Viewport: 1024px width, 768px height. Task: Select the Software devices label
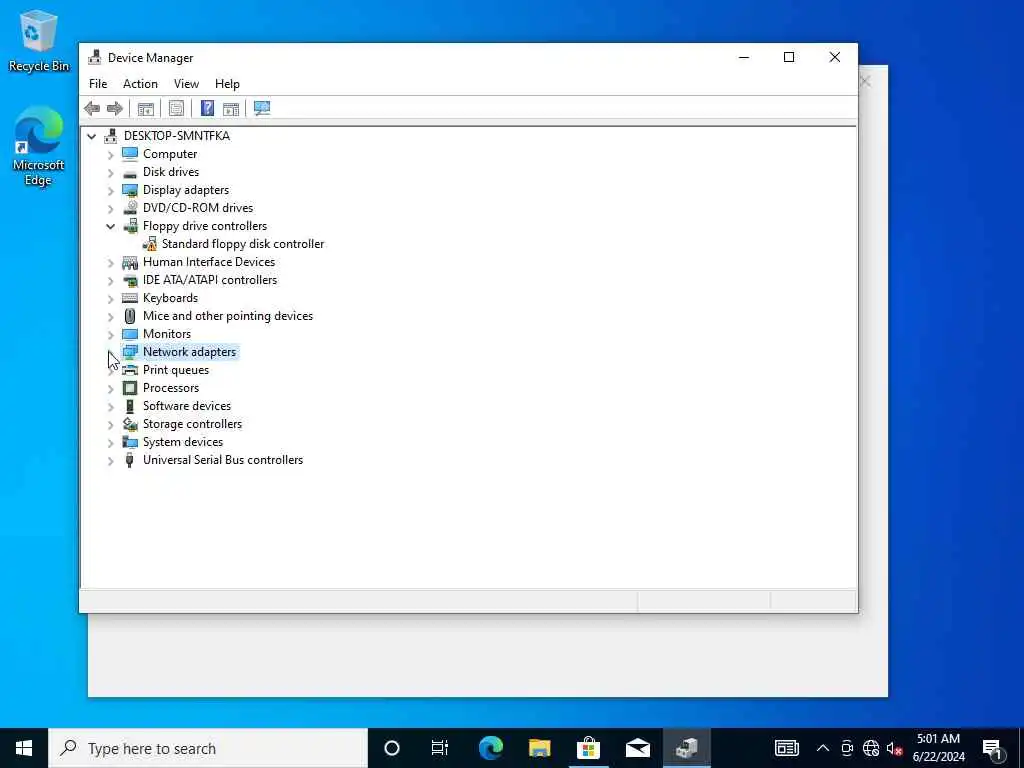[187, 406]
